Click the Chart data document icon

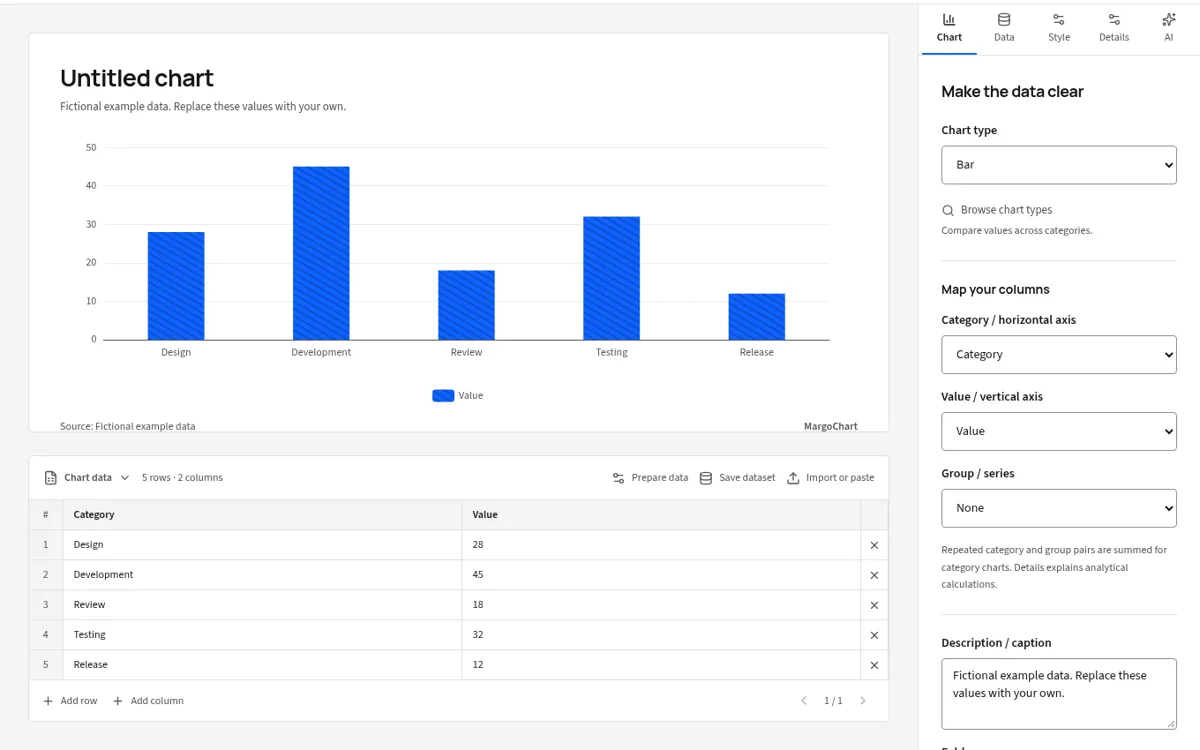(50, 478)
